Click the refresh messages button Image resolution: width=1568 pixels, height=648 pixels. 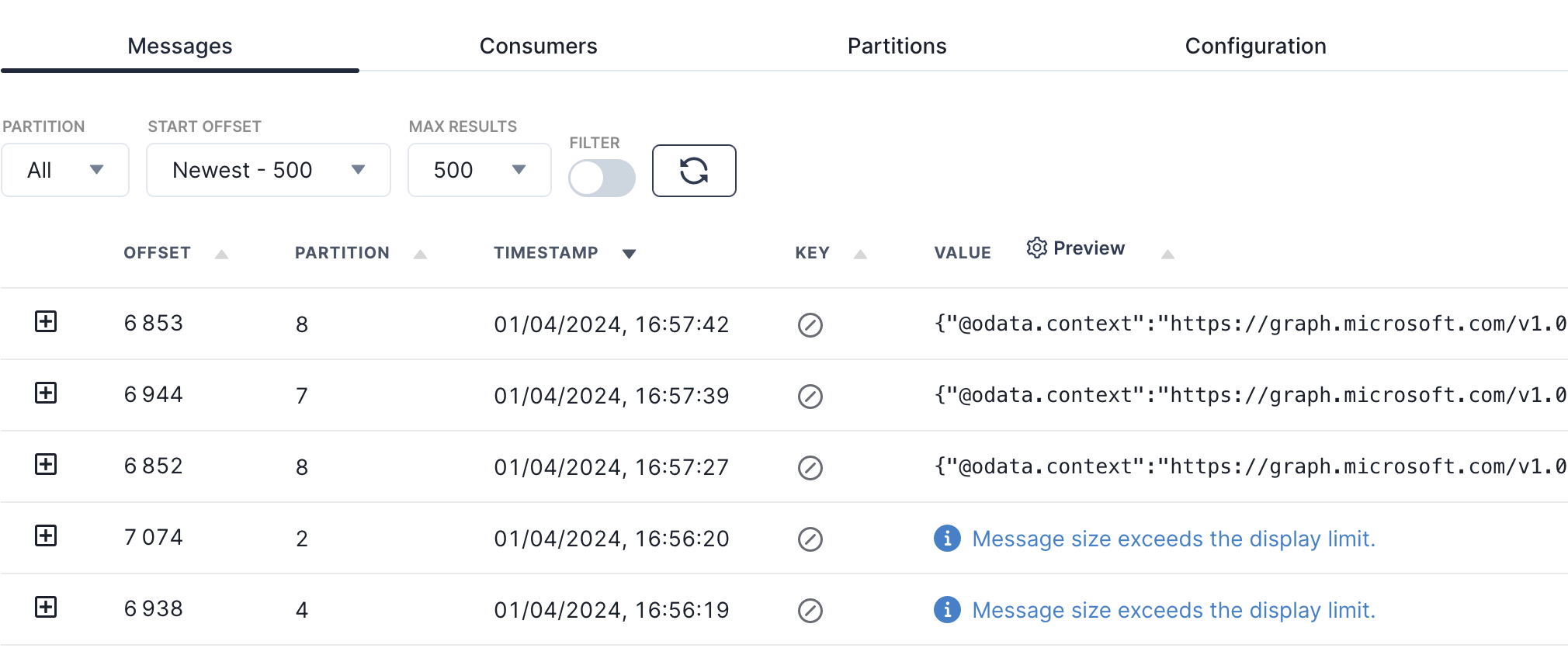(x=694, y=171)
